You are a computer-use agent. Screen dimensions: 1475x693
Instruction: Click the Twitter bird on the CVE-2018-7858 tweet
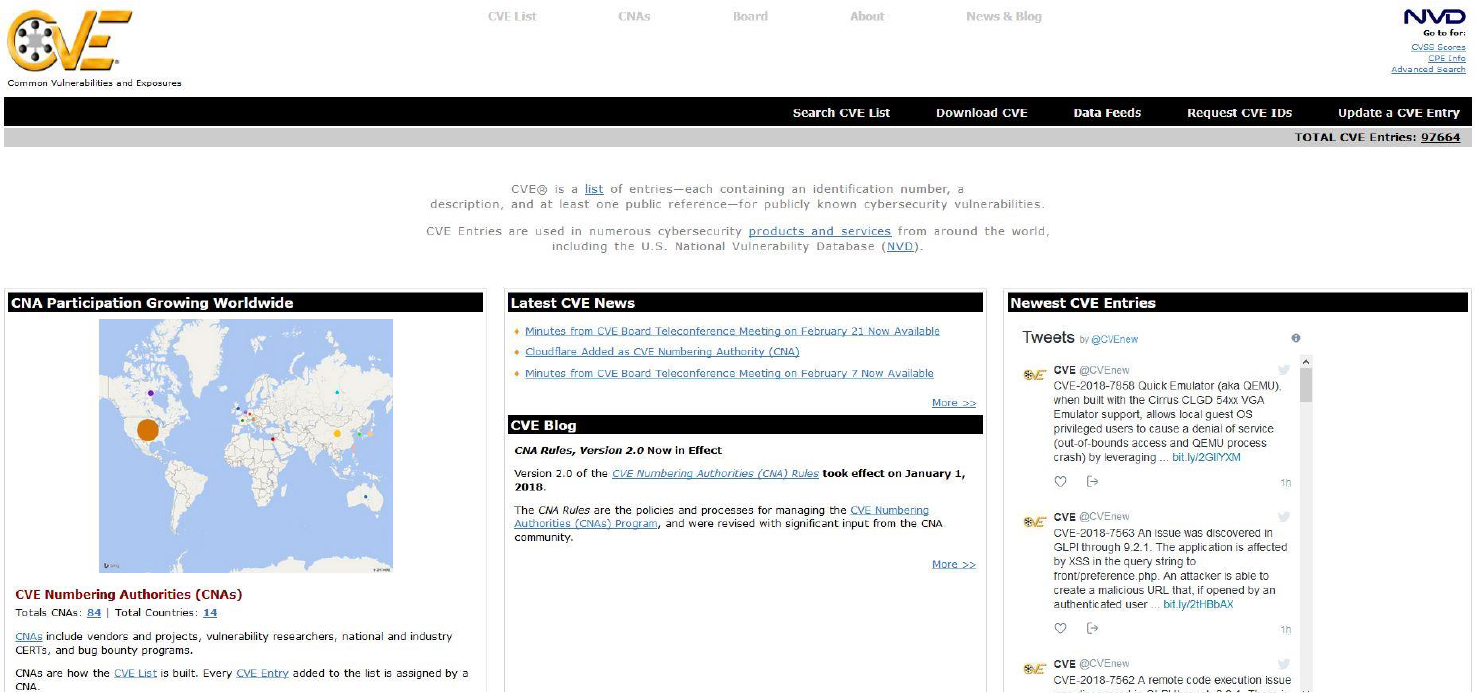coord(1284,370)
